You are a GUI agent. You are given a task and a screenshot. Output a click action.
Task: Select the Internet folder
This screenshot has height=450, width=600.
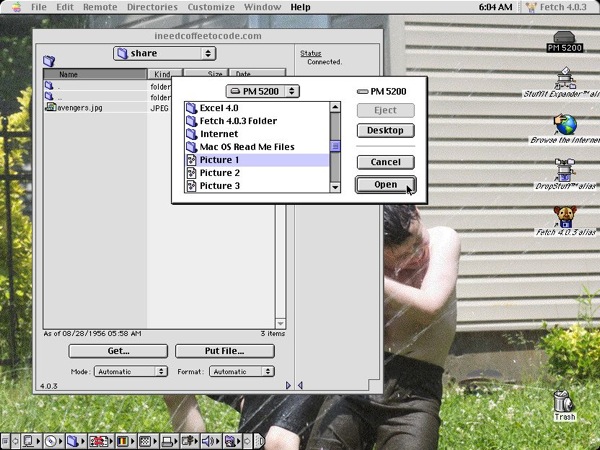257,134
